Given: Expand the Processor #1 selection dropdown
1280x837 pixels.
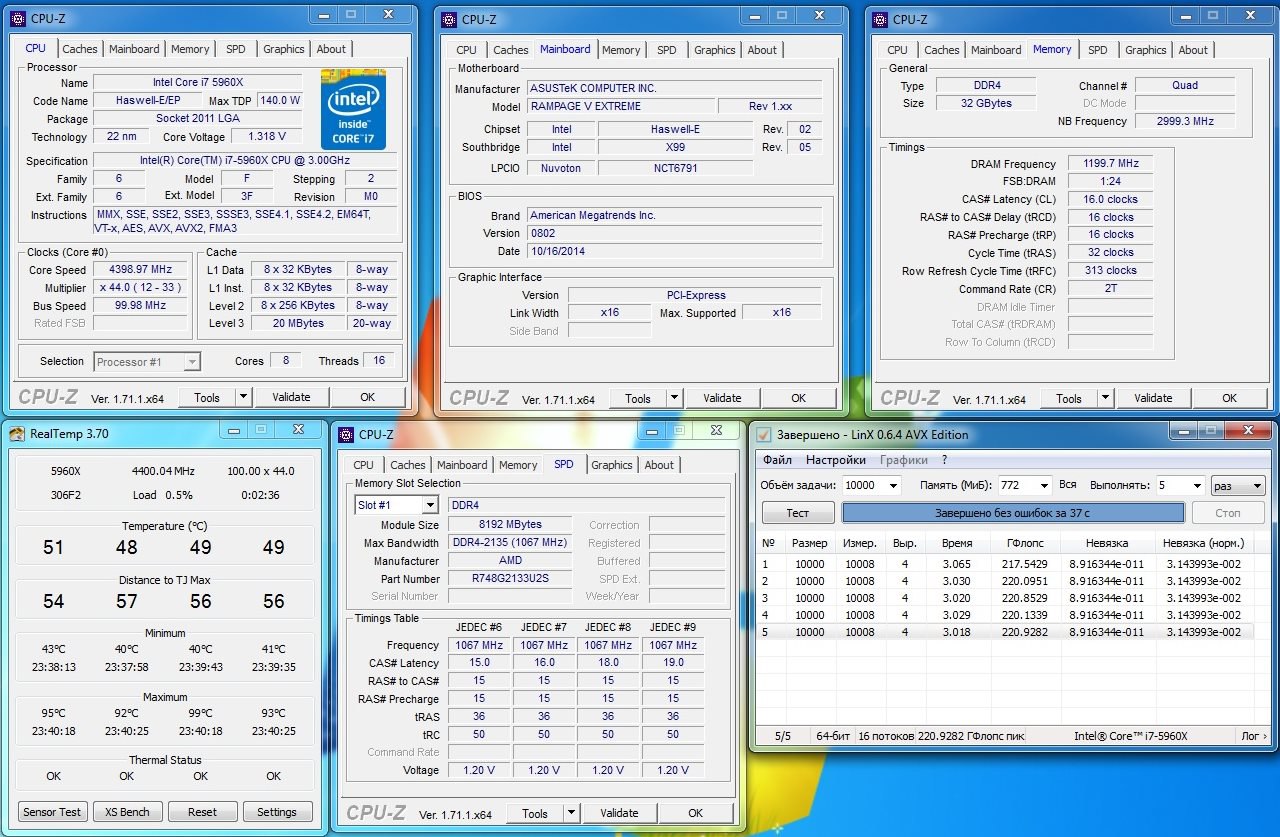Looking at the screenshot, I should 192,362.
